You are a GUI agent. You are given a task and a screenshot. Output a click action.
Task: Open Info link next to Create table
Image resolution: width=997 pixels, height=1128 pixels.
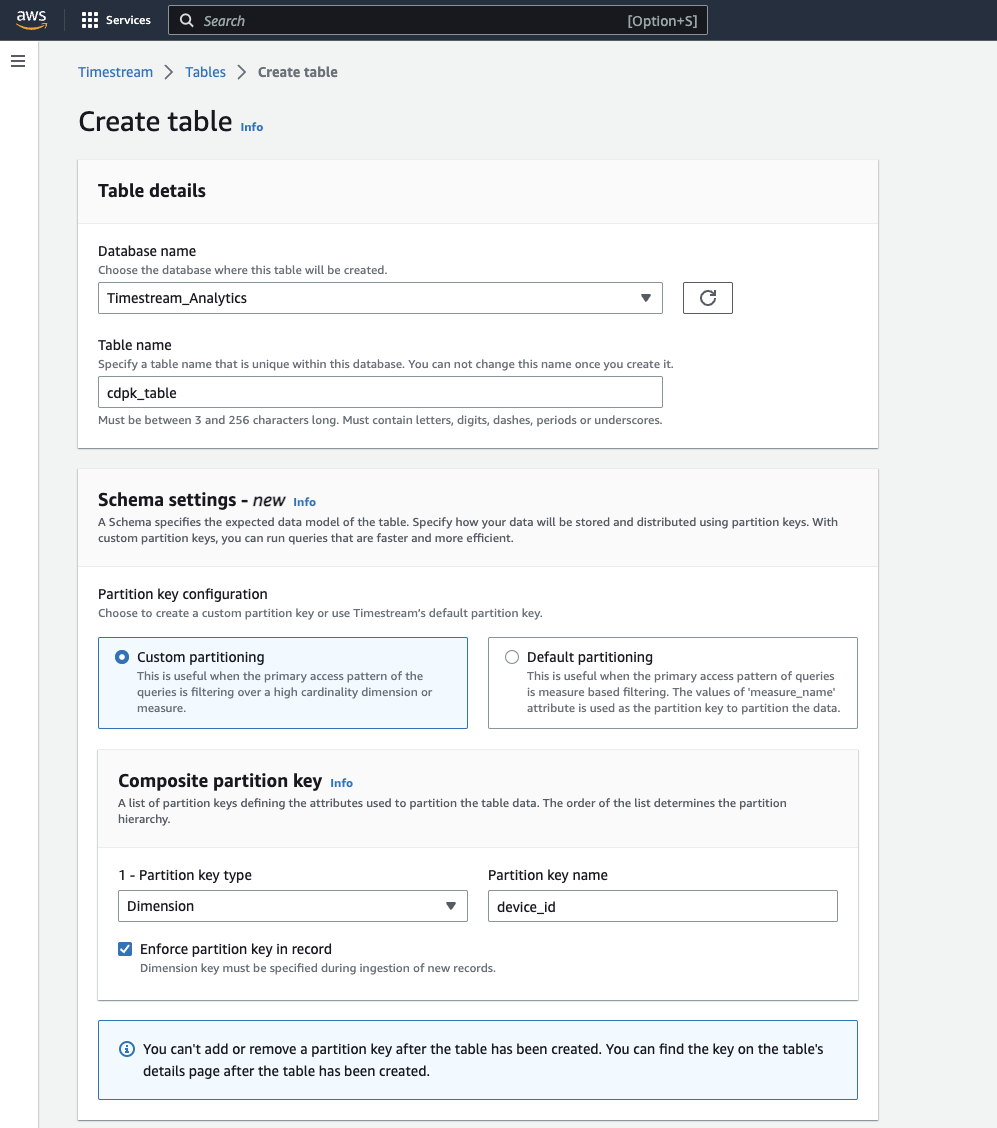pyautogui.click(x=252, y=127)
